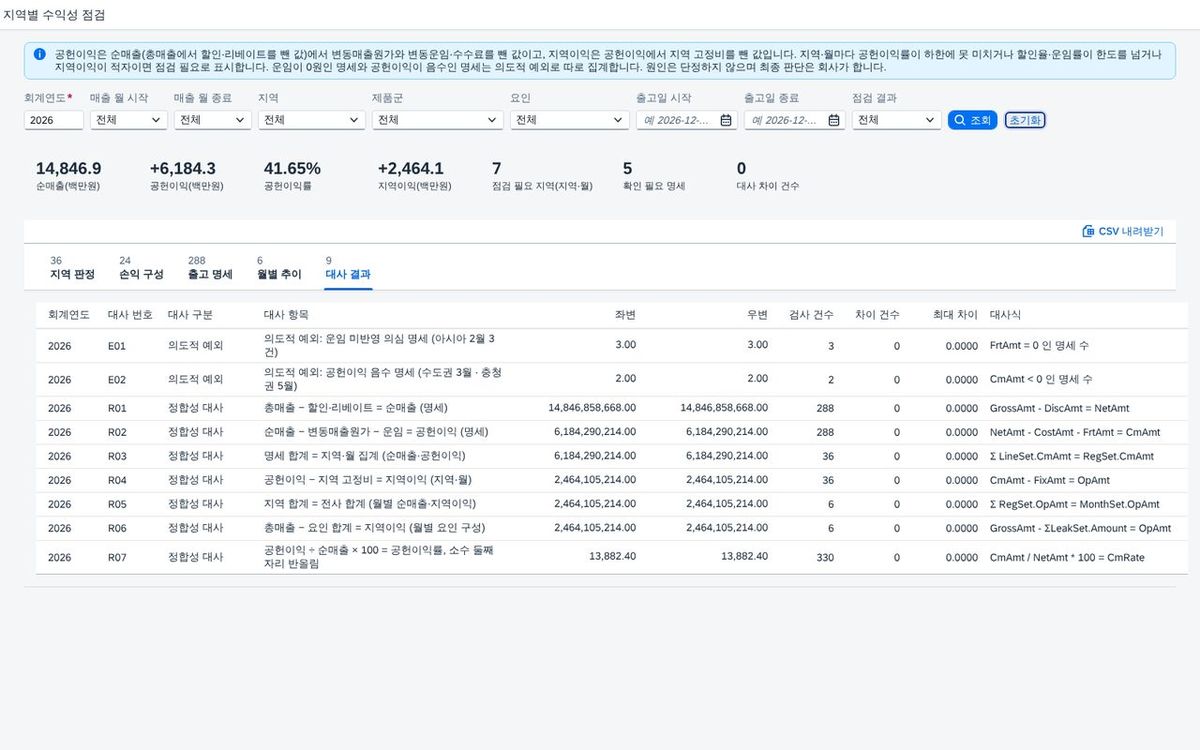Click the 지역별 수익성 점검 page title
The width and height of the screenshot is (1200, 750).
click(52, 15)
